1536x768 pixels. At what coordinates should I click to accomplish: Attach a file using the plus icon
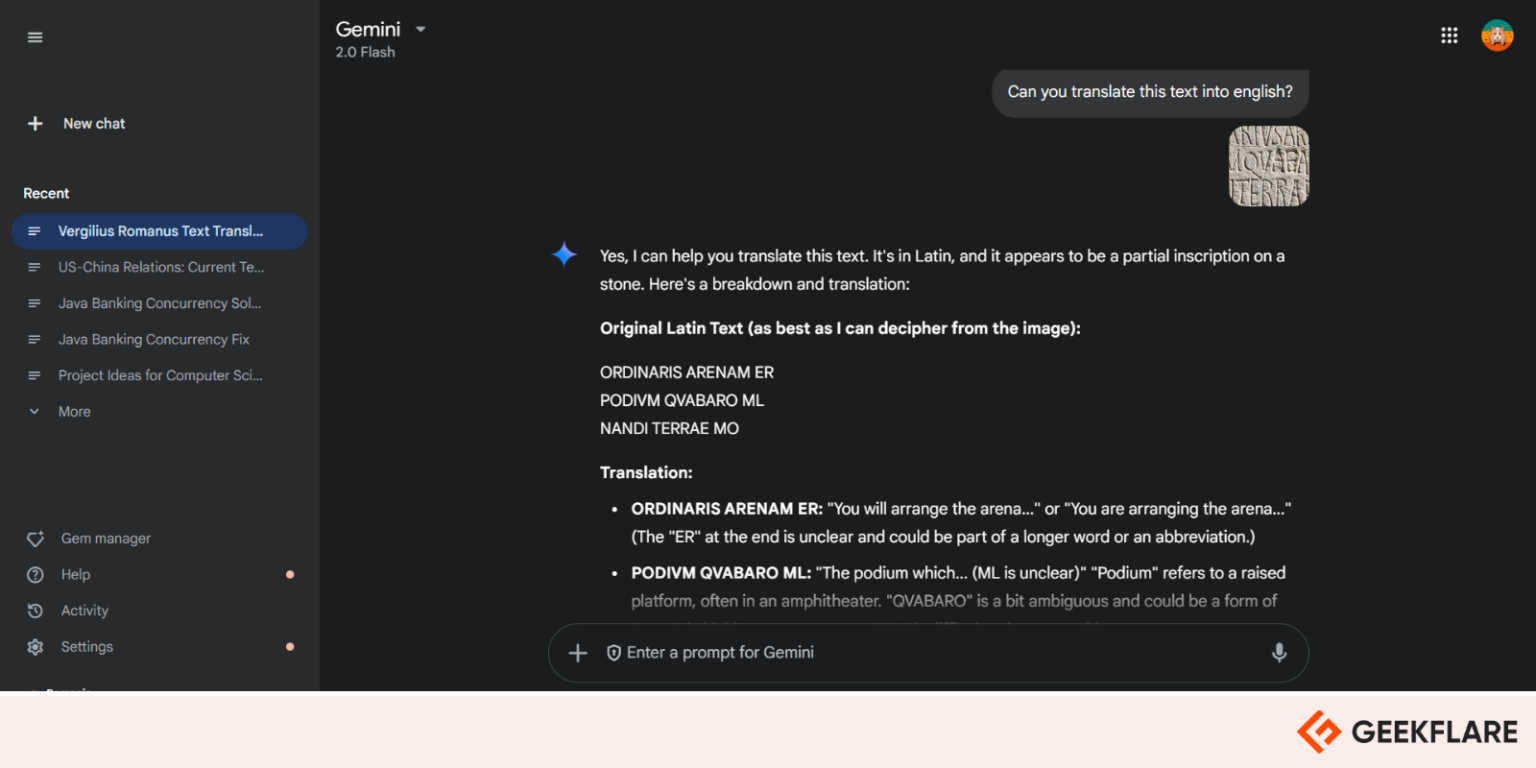pos(577,652)
